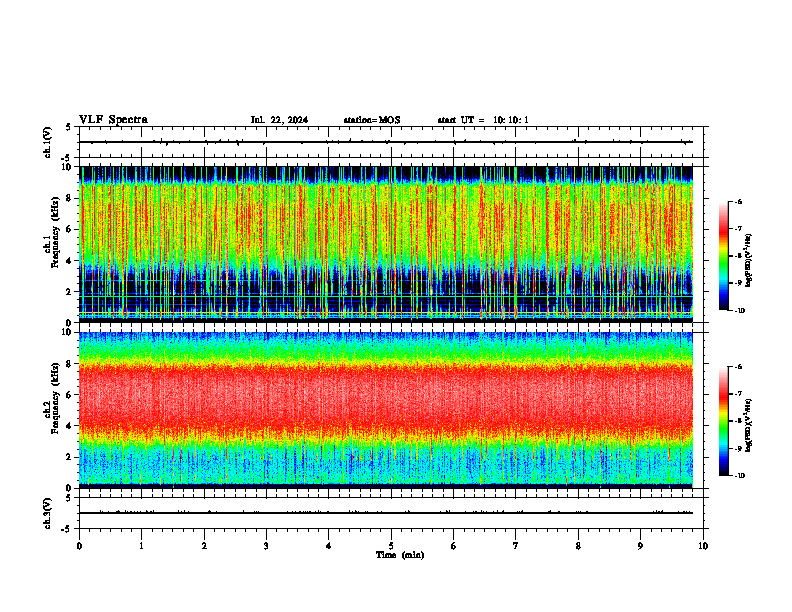Click the "-8" tick on ch.1 color bar
Viewport: 792px width, 612px height.
click(x=738, y=256)
